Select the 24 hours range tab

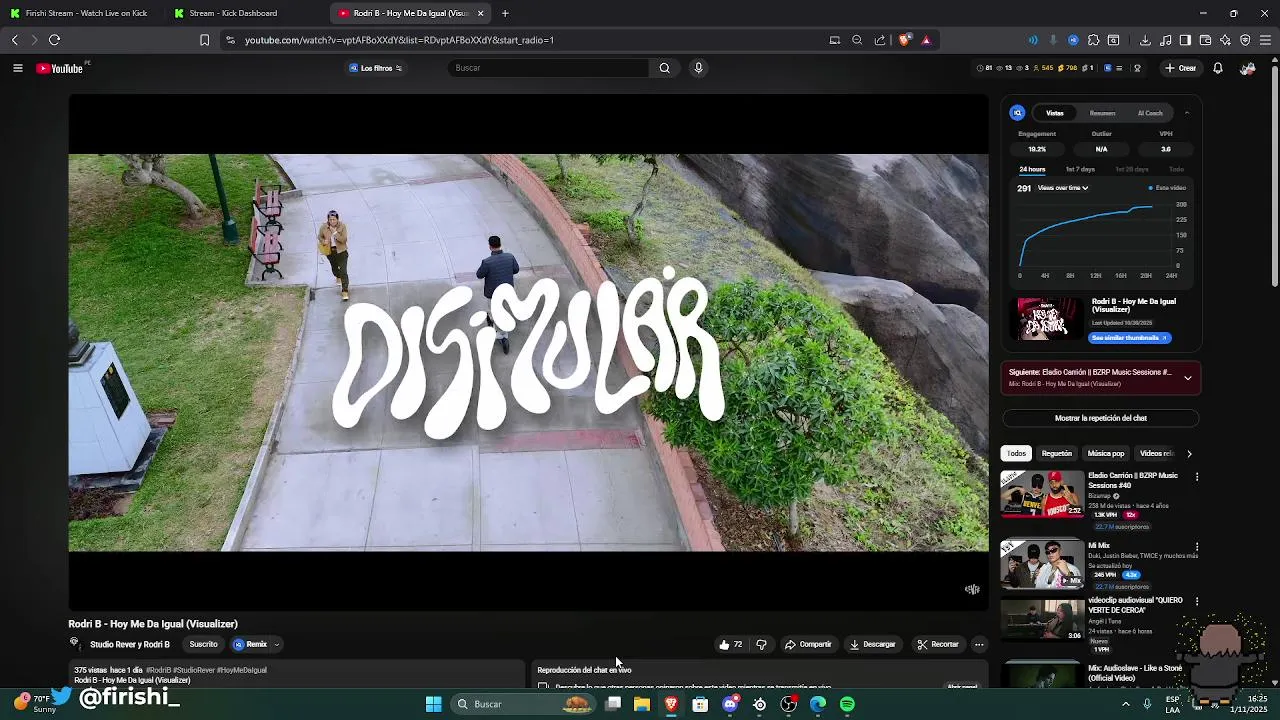pyautogui.click(x=1032, y=169)
